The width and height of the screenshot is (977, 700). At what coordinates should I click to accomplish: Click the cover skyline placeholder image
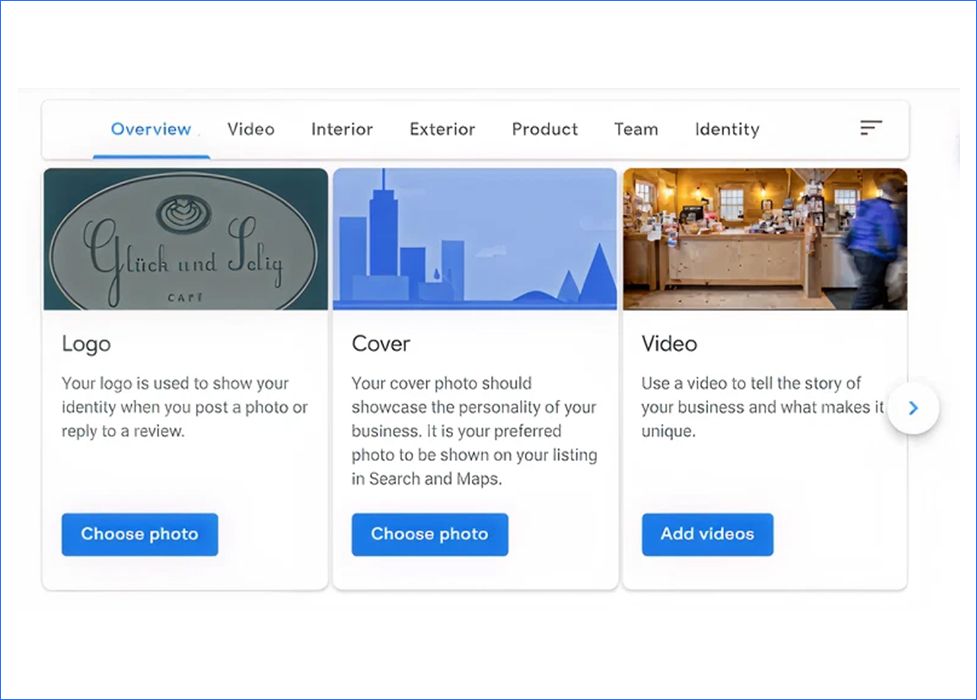475,239
